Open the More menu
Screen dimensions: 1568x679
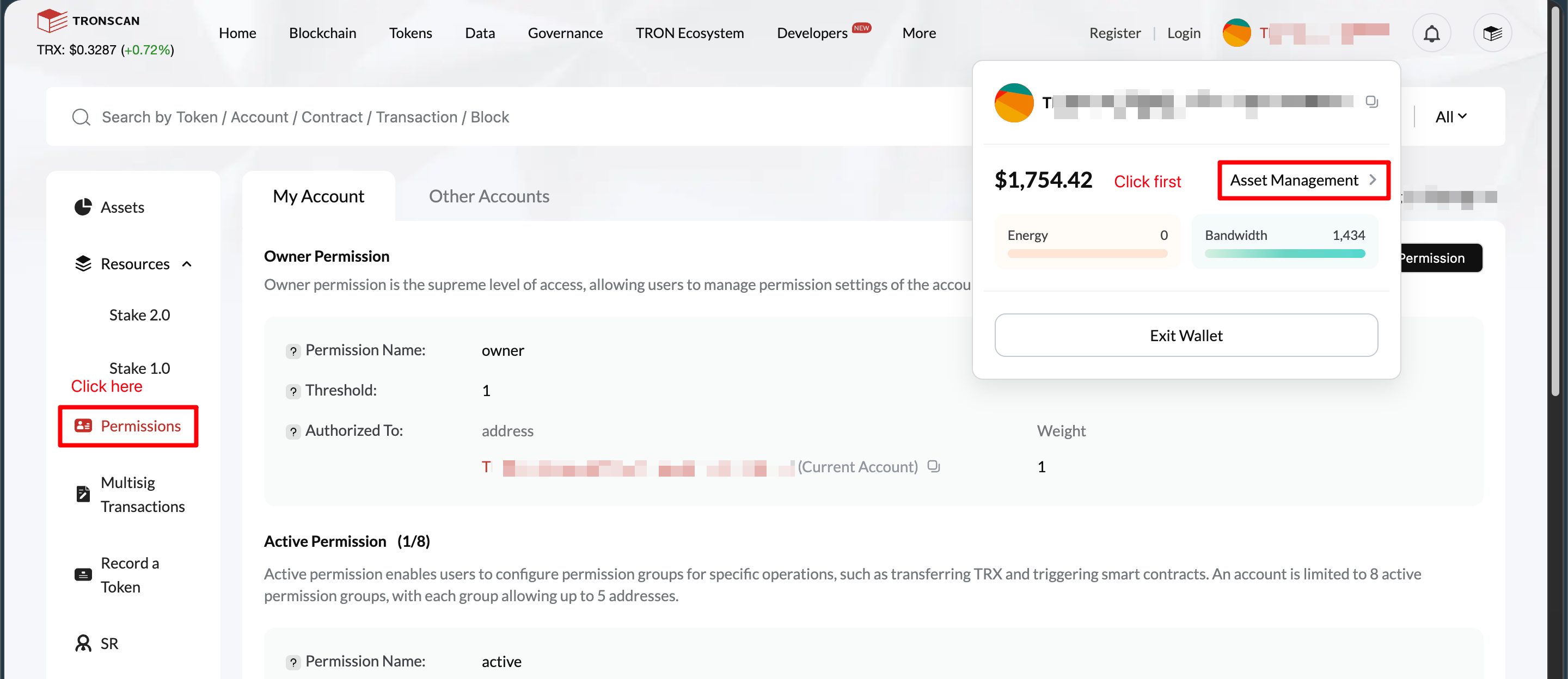click(918, 33)
